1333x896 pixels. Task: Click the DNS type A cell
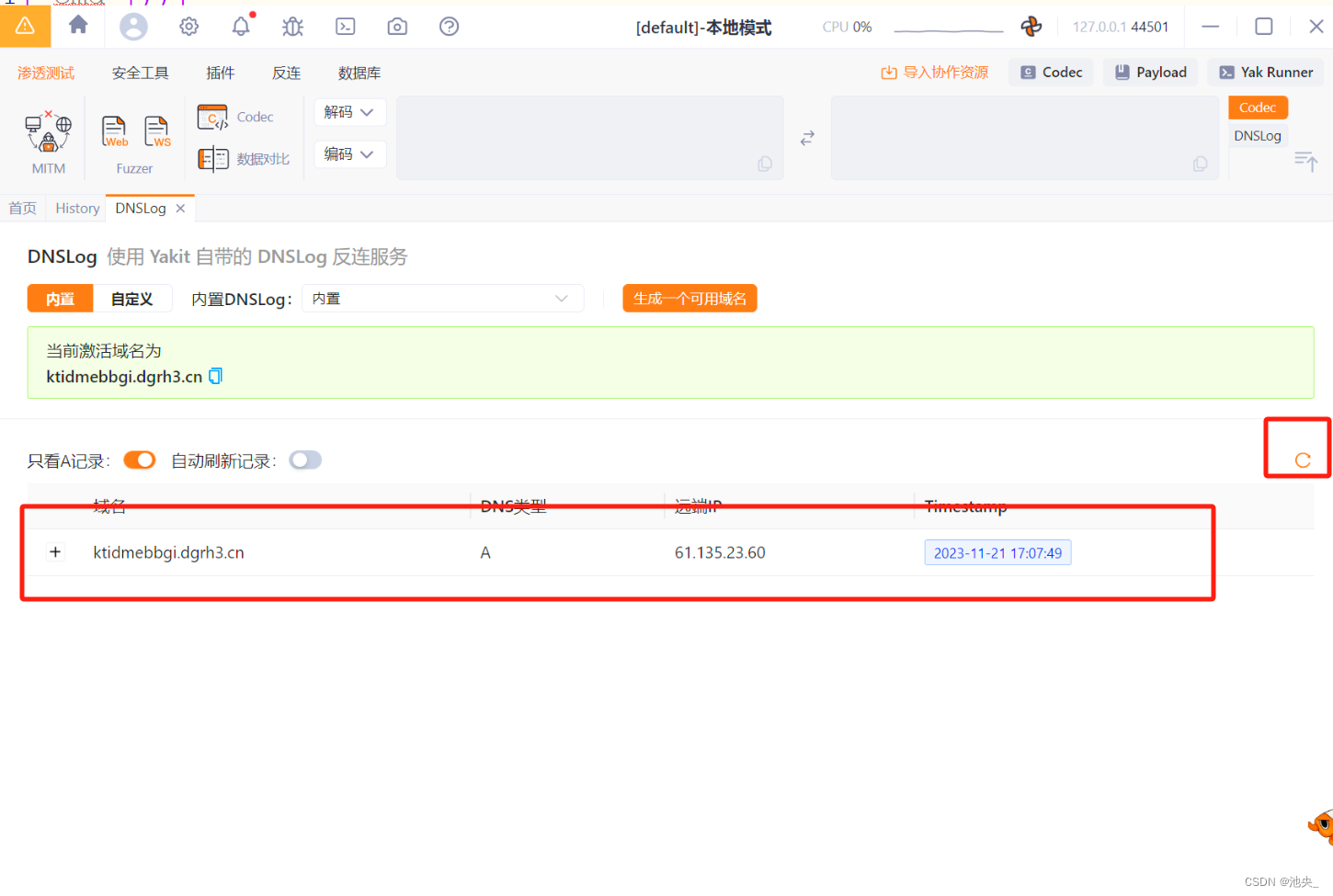point(485,552)
